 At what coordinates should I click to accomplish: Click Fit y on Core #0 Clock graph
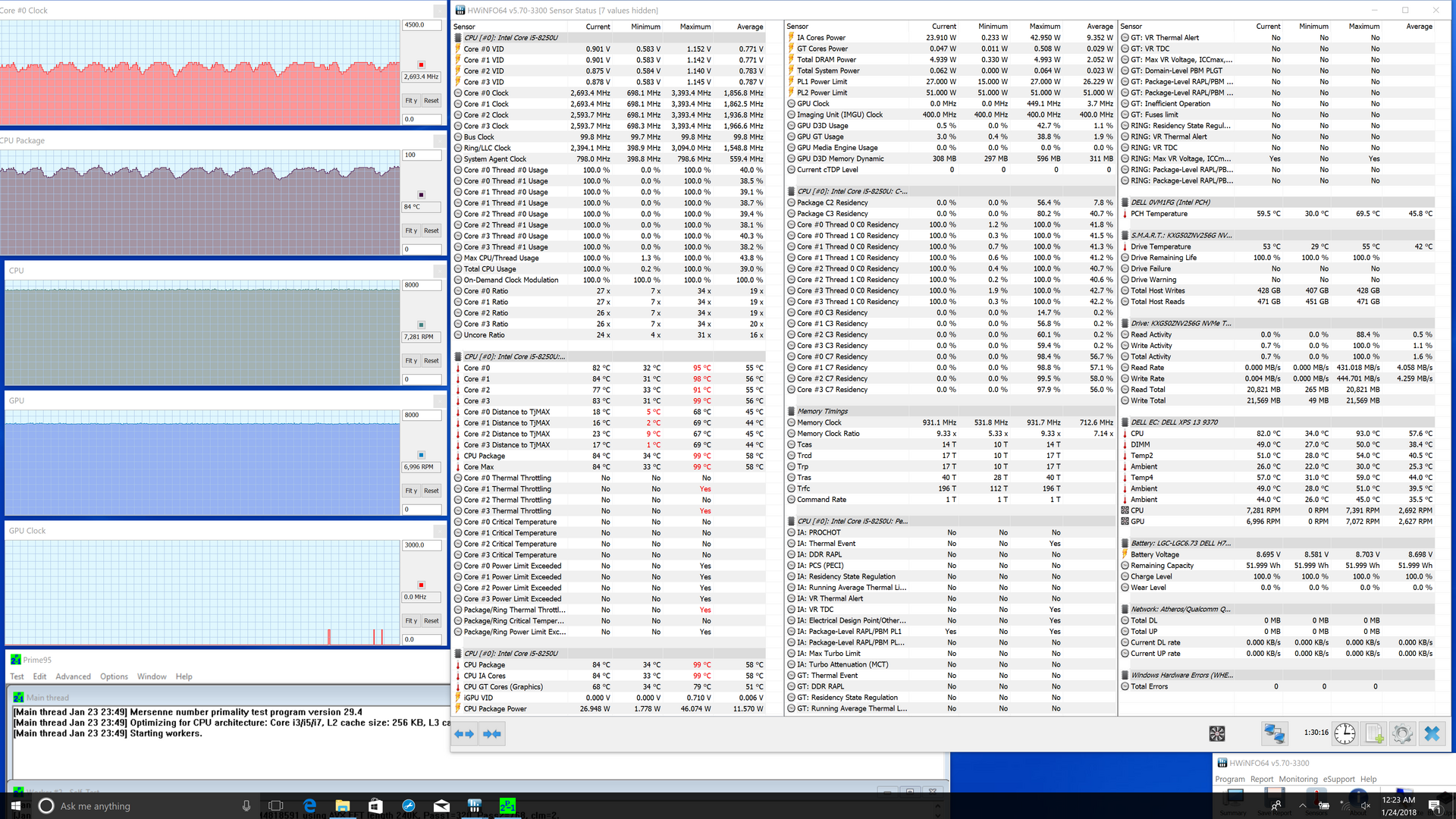click(x=410, y=100)
